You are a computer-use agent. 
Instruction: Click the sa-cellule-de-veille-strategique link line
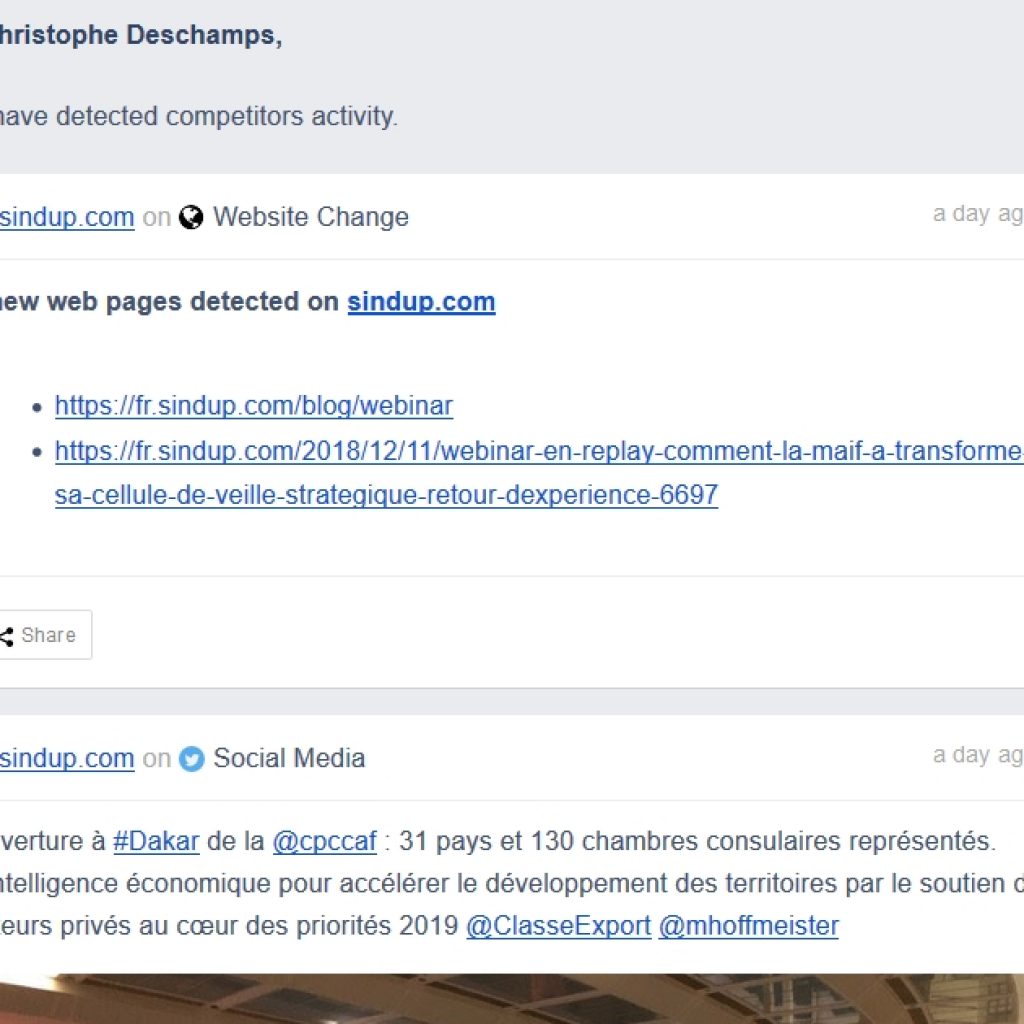(x=386, y=495)
